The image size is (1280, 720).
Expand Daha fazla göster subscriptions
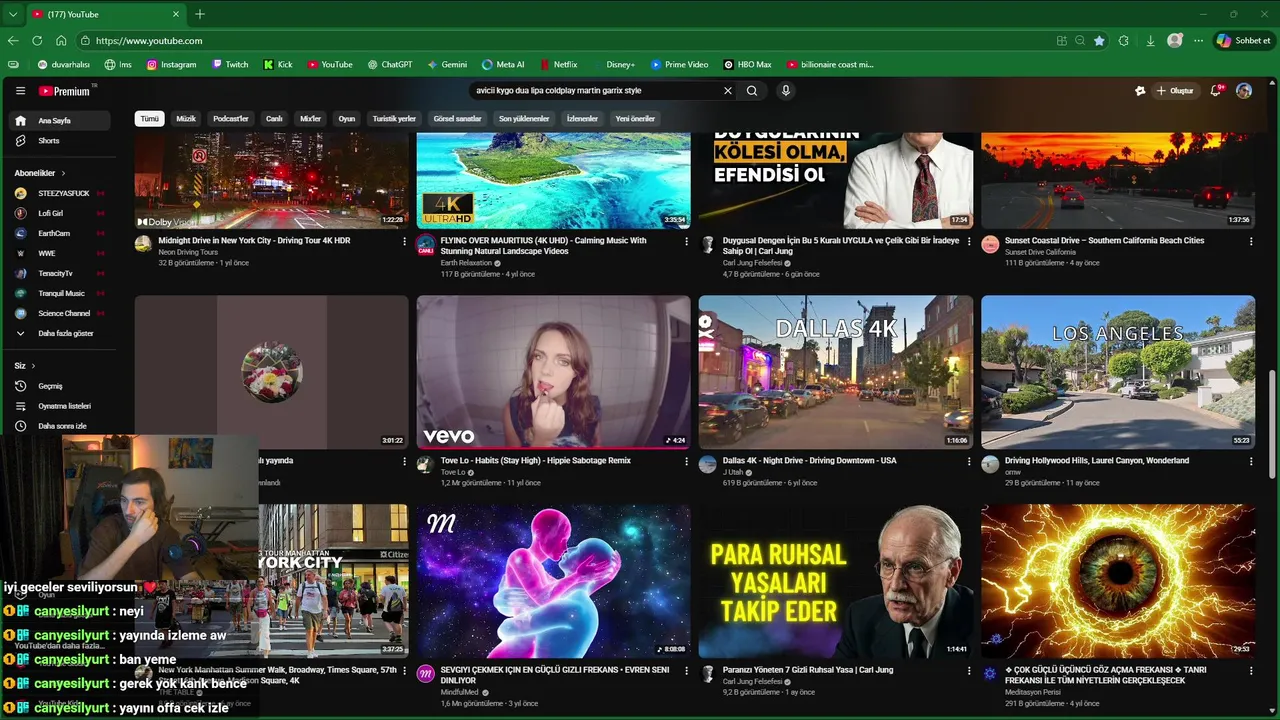coord(58,333)
